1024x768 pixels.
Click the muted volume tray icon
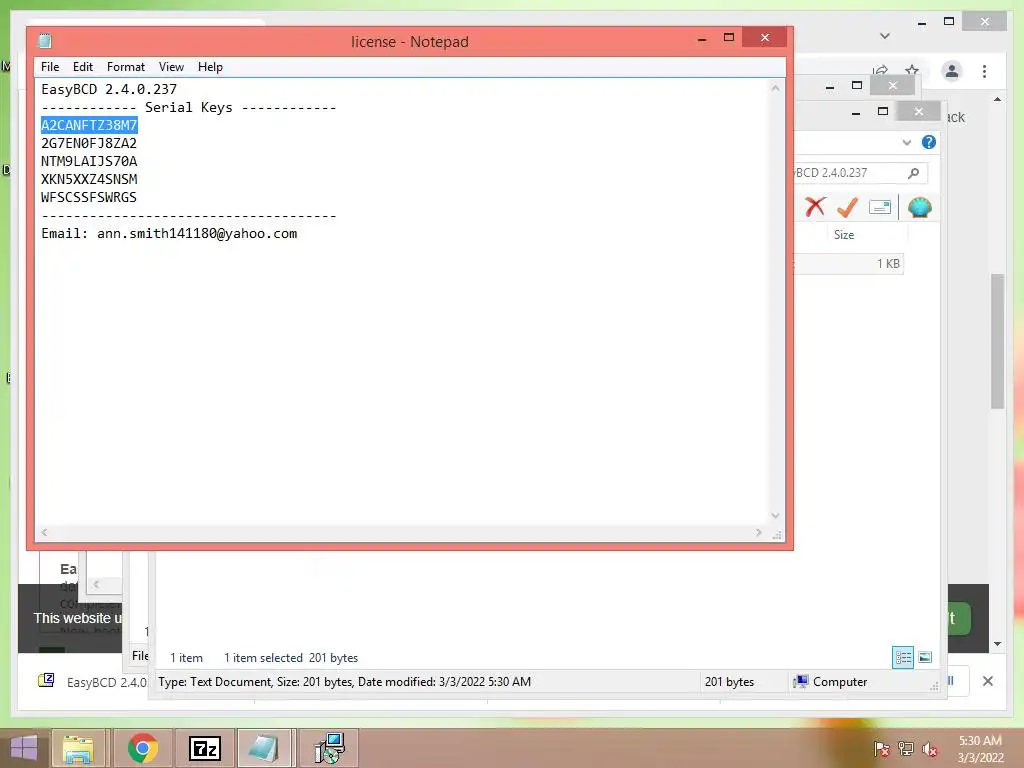(930, 749)
